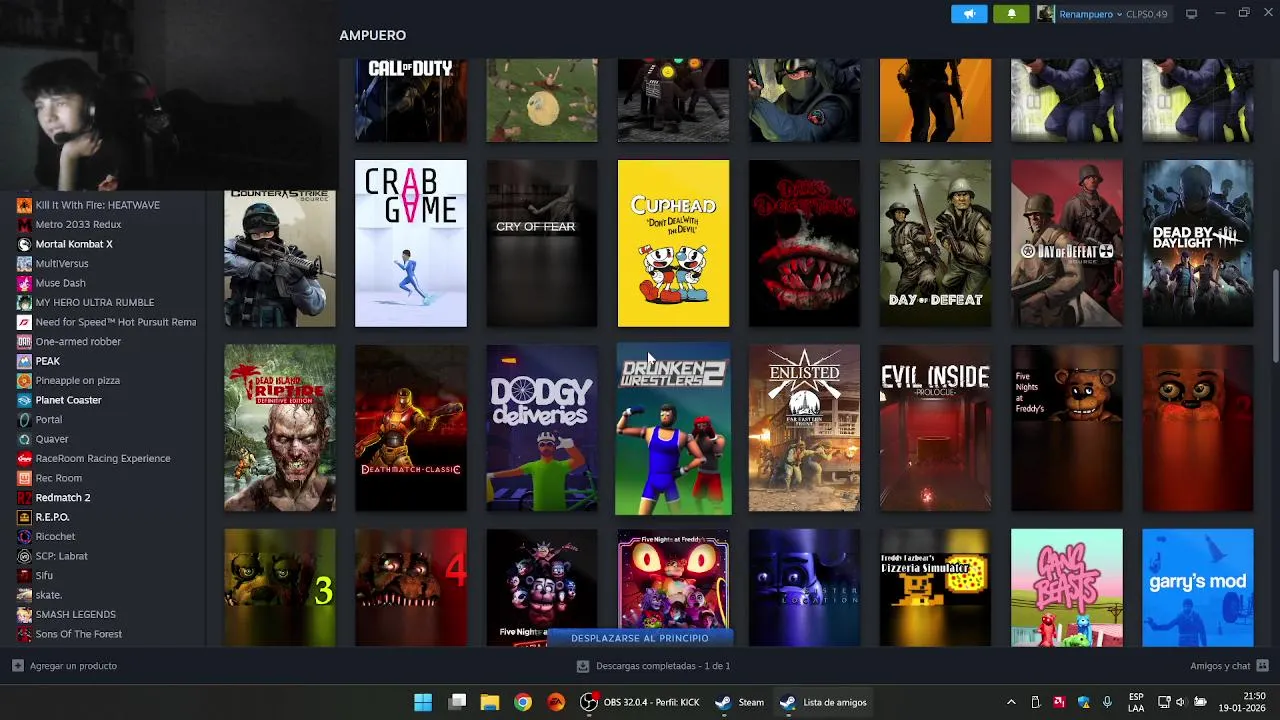Click the Planet Coaster game icon

[24, 400]
